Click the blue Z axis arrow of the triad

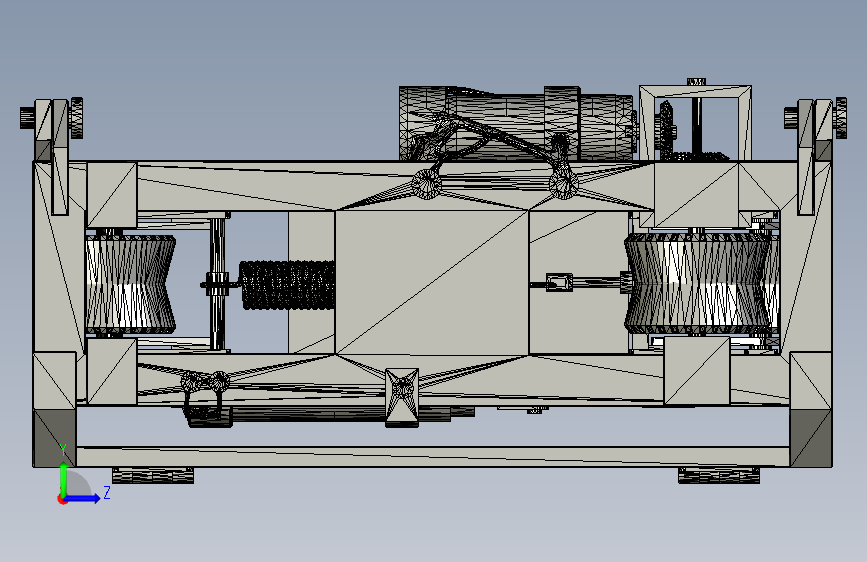click(83, 498)
